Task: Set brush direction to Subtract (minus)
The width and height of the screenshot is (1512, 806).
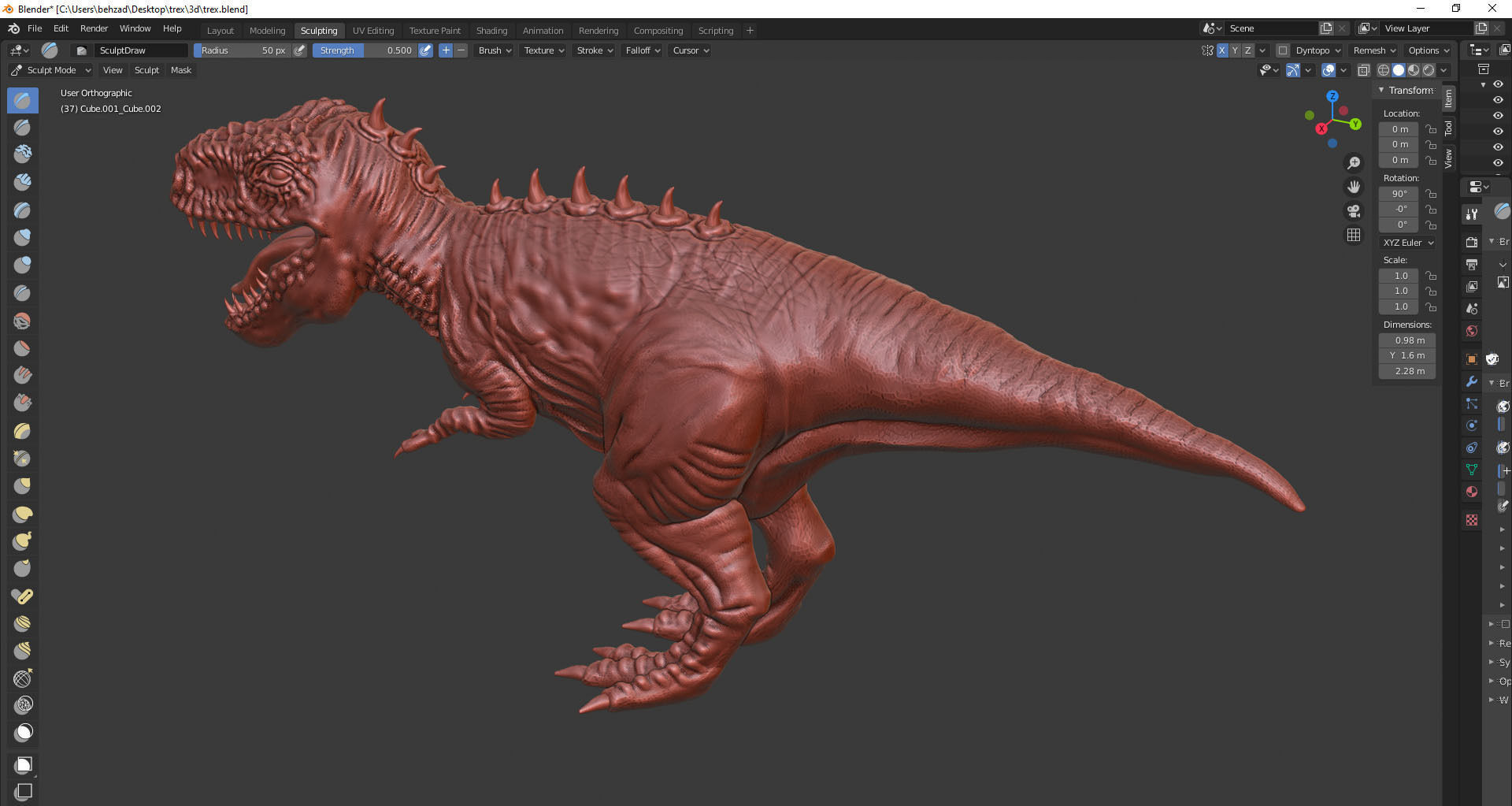Action: (x=461, y=50)
